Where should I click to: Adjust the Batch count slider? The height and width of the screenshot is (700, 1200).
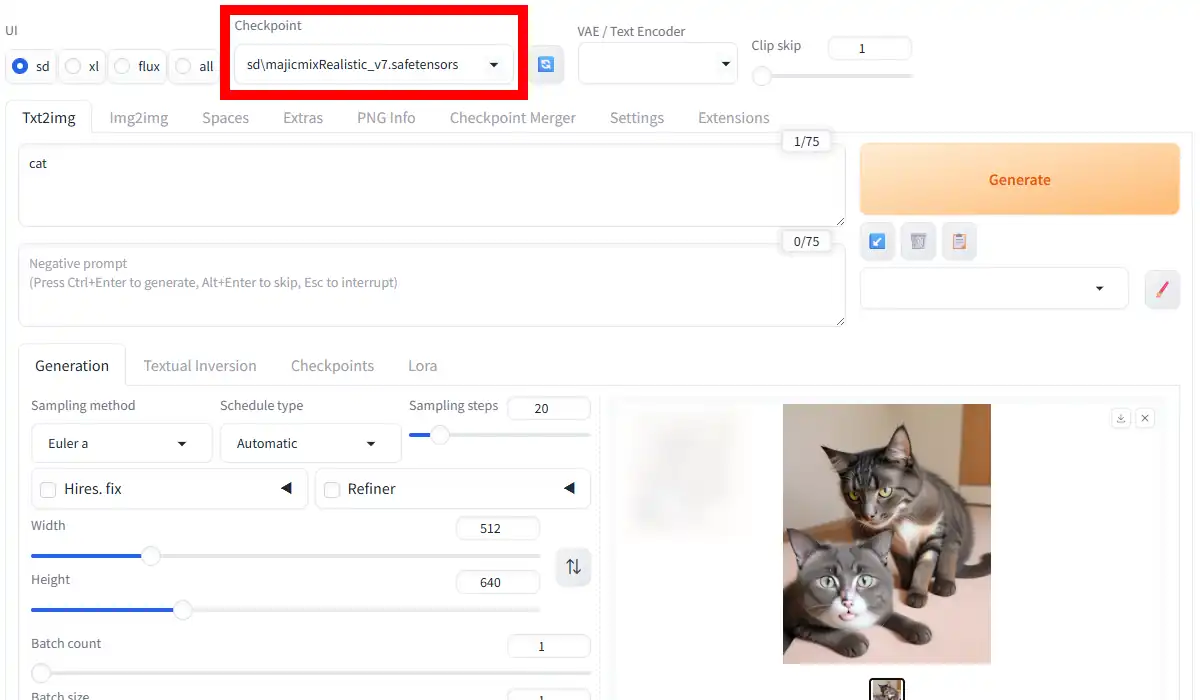pos(311,673)
